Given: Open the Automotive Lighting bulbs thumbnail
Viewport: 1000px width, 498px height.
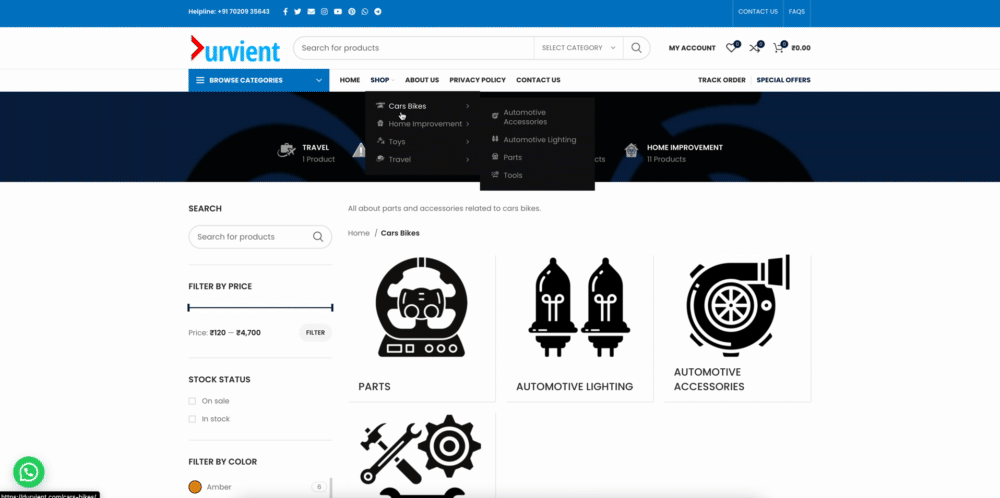Looking at the screenshot, I should [579, 307].
